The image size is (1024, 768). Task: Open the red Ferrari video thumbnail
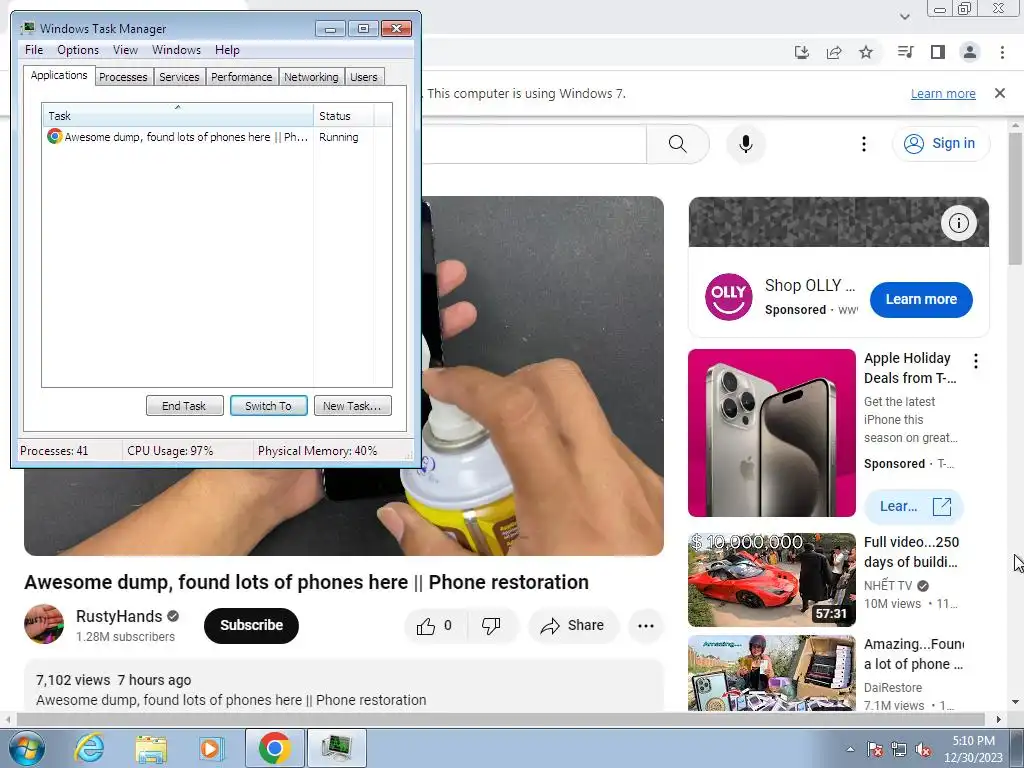(x=772, y=580)
